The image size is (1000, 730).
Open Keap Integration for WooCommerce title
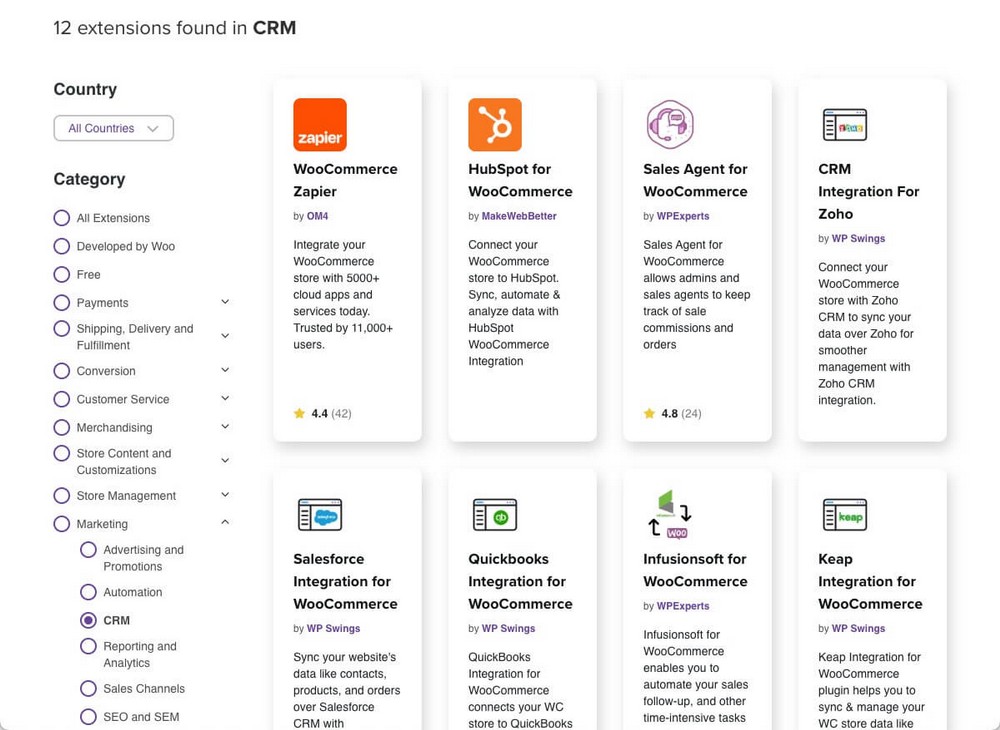[x=870, y=581]
